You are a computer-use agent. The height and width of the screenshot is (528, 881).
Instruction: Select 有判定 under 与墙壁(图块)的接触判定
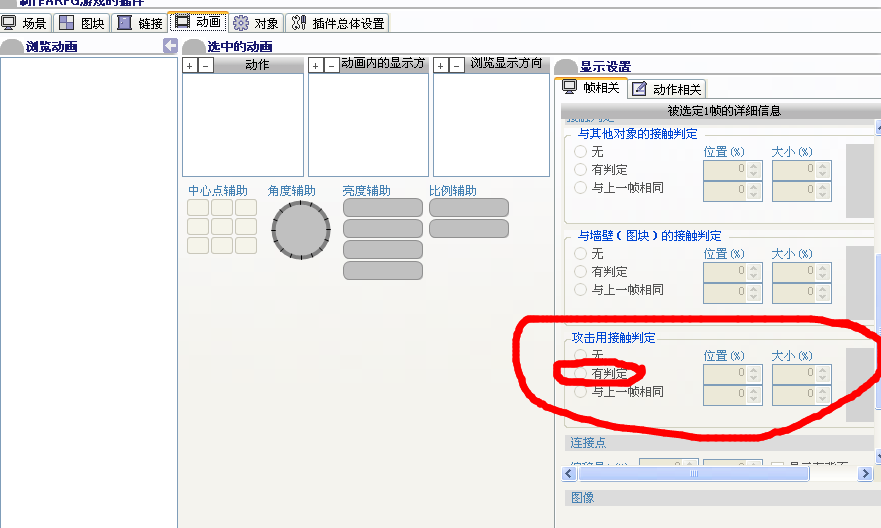580,271
